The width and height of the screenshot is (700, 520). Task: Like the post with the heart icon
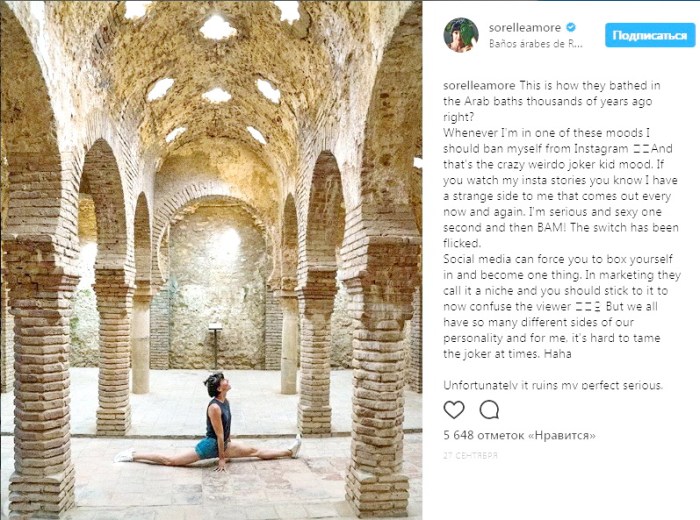coord(454,409)
